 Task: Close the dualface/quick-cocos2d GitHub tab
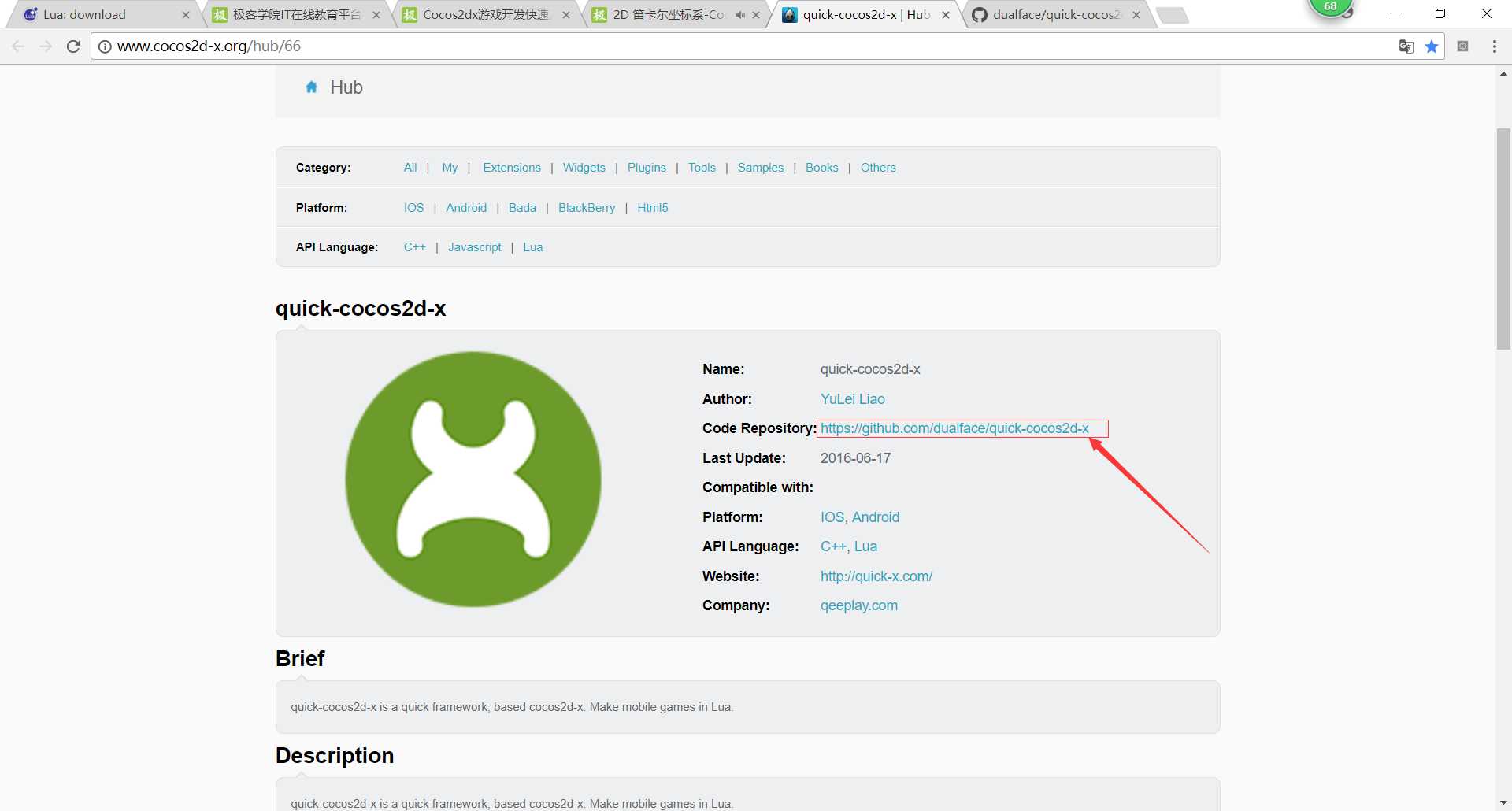click(1136, 15)
